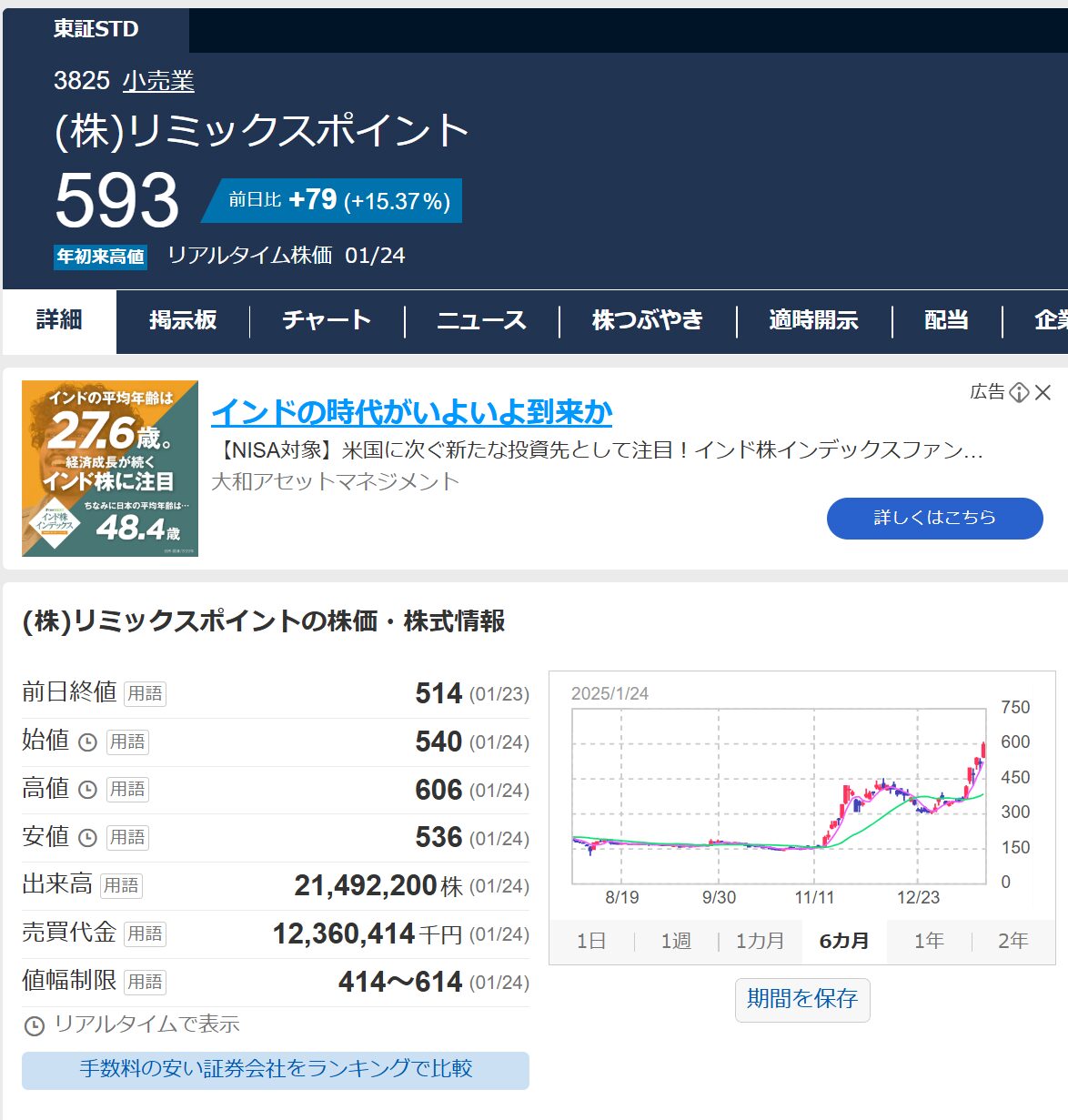Click the clock icon next to 始値
The image size is (1068, 1120).
click(x=87, y=742)
